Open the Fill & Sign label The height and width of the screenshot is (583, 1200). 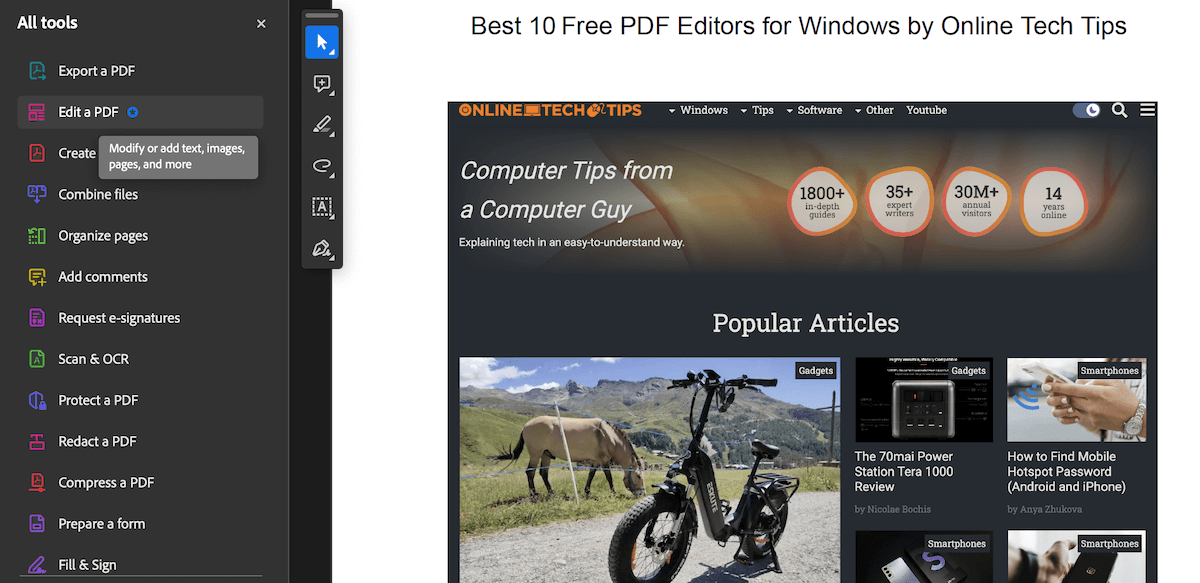87,565
